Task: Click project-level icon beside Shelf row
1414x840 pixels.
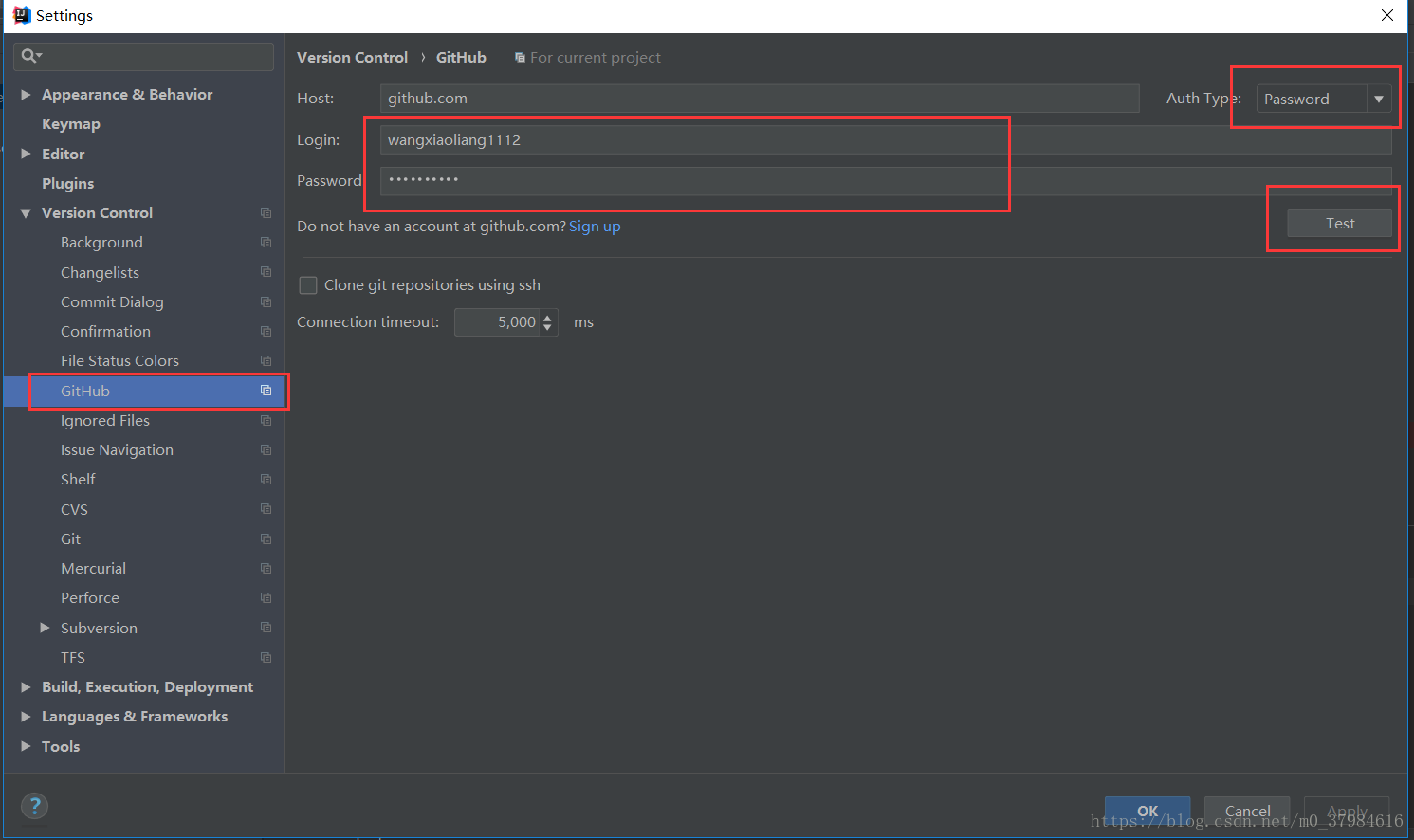Action: (x=266, y=480)
